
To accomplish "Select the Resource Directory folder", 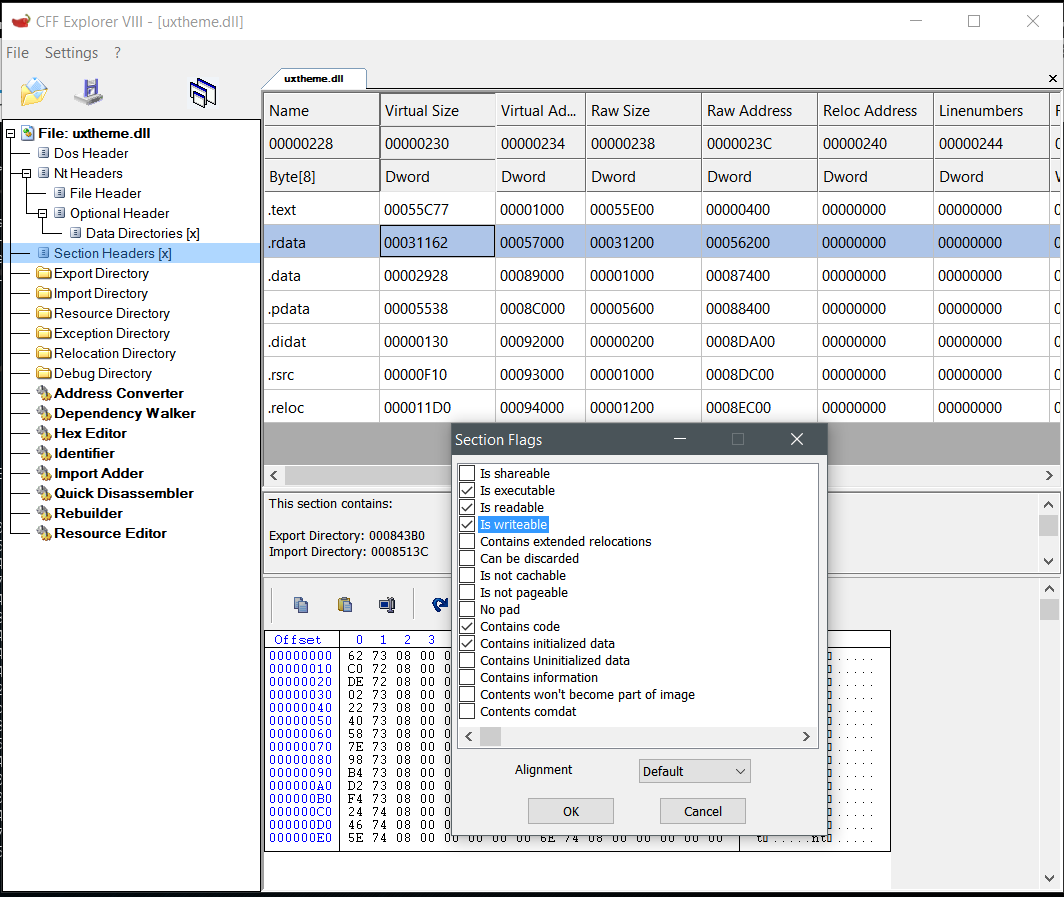I will (x=111, y=313).
